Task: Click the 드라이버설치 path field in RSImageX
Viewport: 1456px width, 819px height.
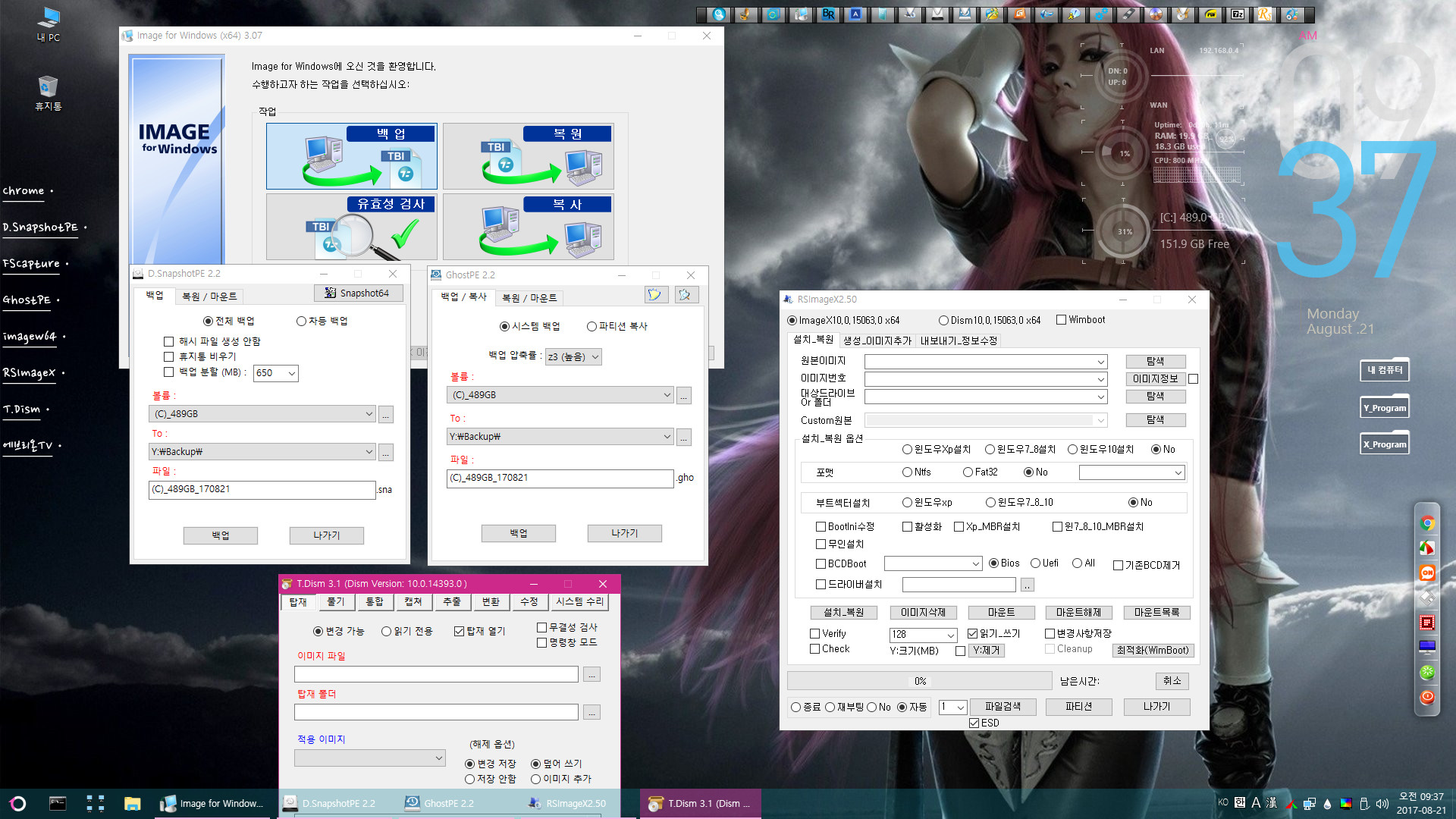Action: click(959, 585)
